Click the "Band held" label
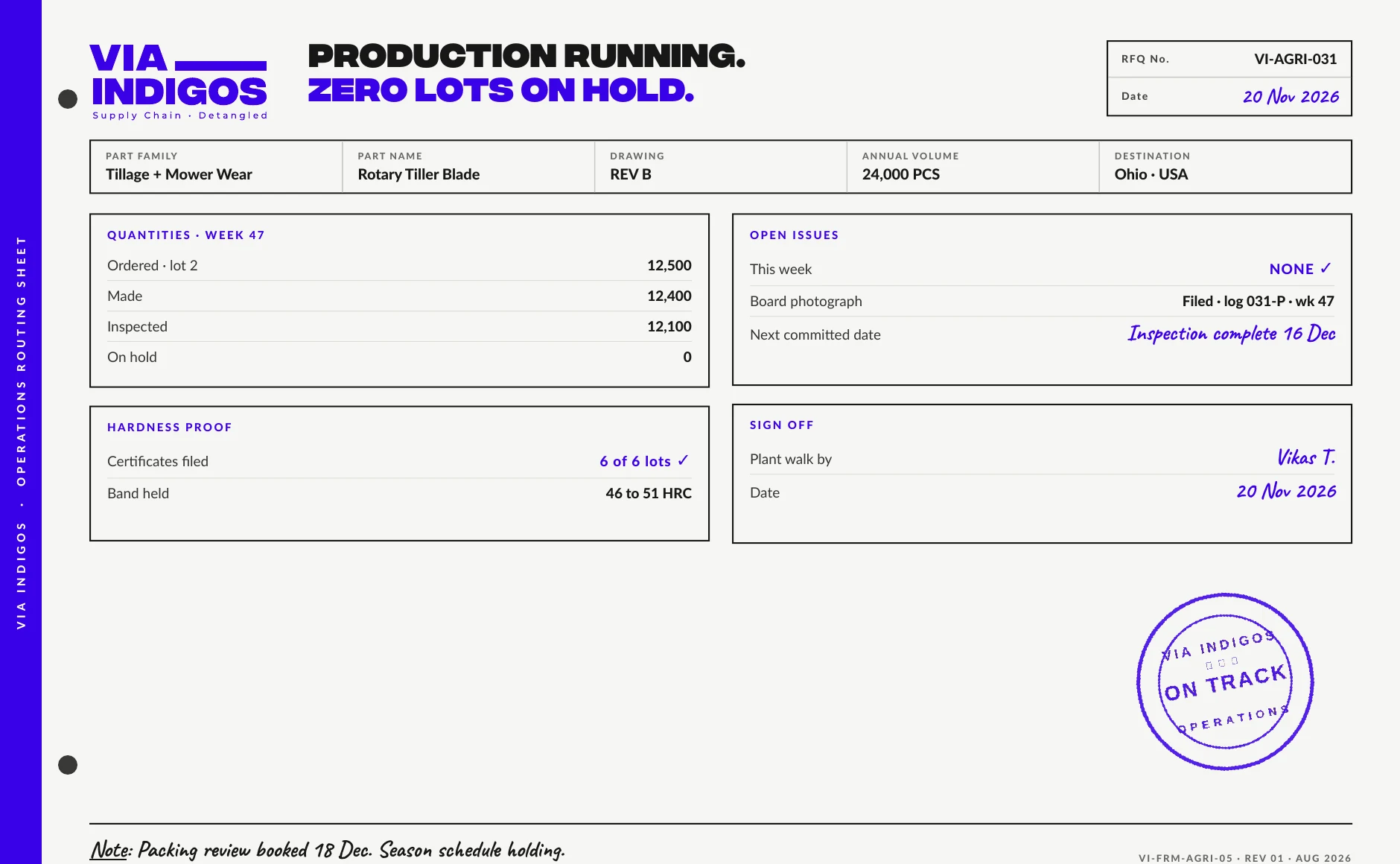1400x864 pixels. coord(139,493)
